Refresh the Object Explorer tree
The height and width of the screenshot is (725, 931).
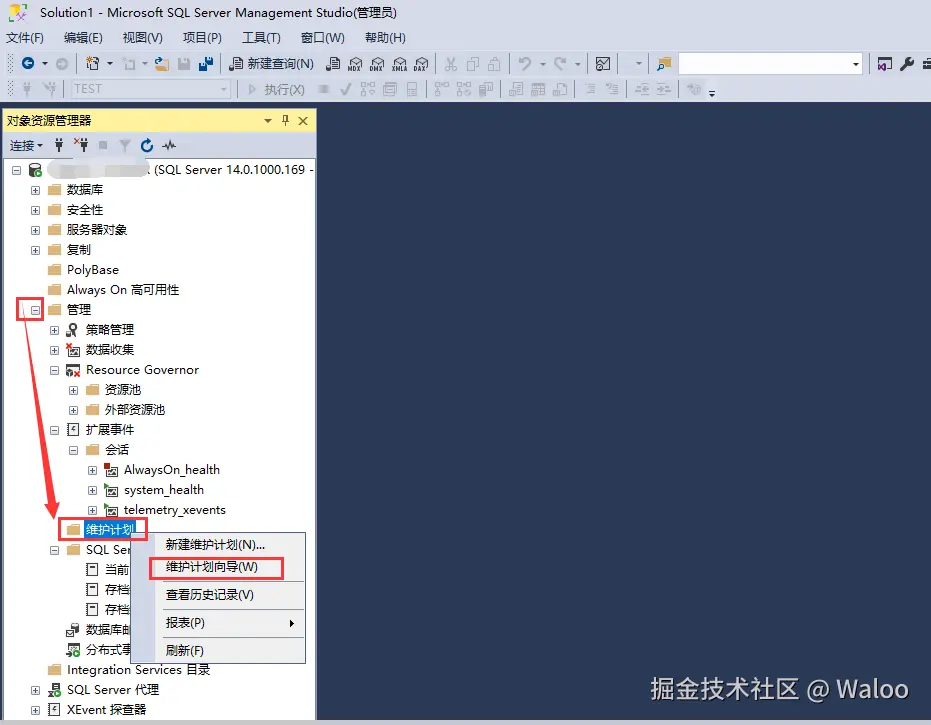147,145
